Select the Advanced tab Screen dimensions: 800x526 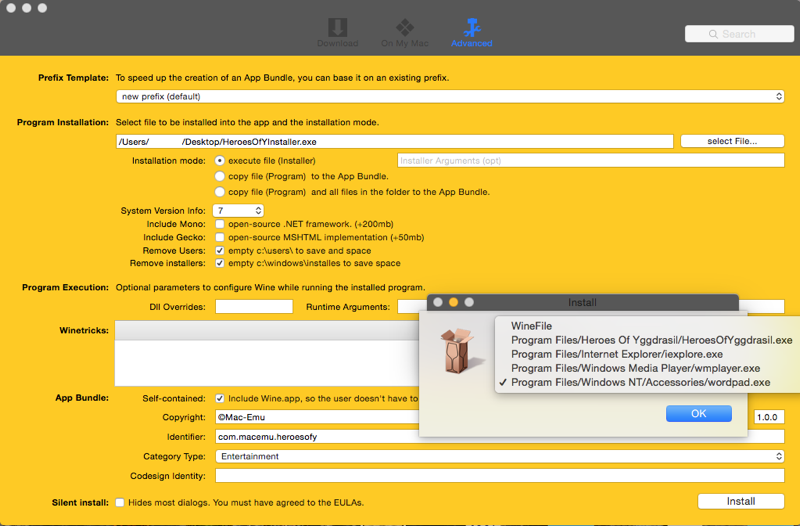pos(471,33)
